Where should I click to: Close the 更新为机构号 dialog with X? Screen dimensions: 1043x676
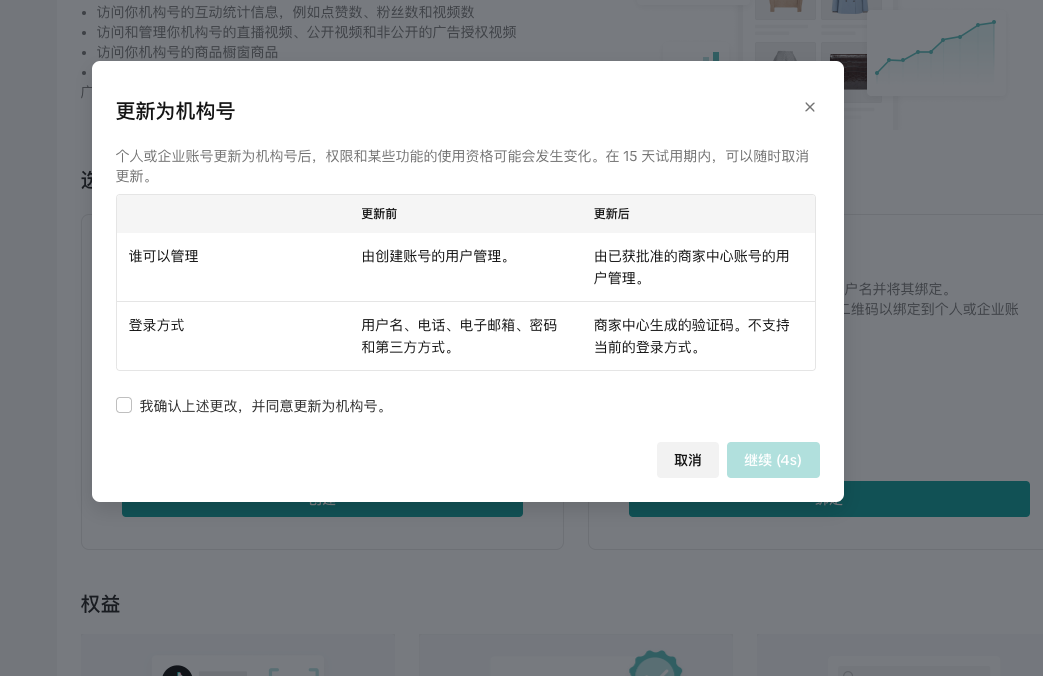click(810, 107)
